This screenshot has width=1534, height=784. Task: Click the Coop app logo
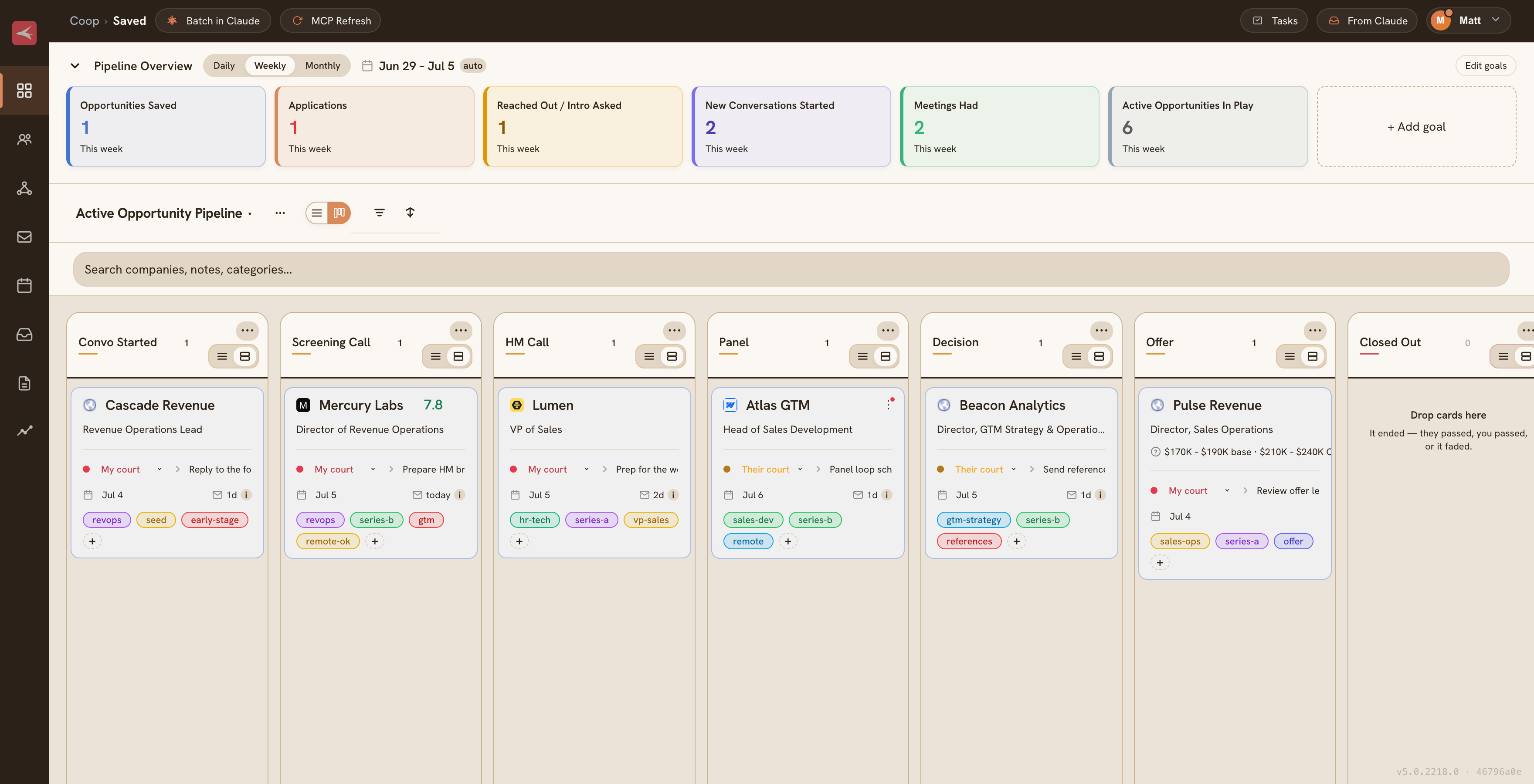[x=24, y=33]
